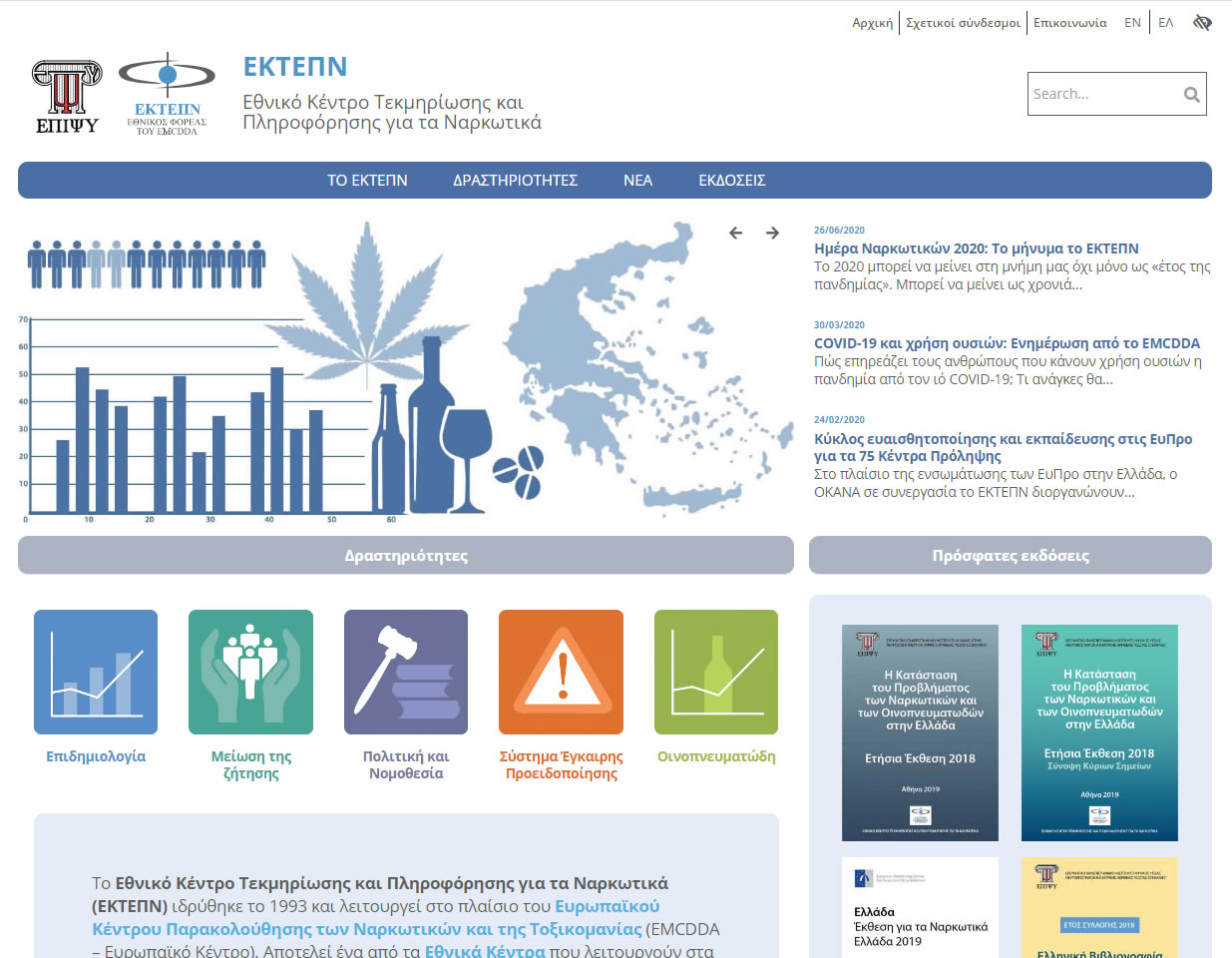This screenshot has width=1232, height=958.
Task: Open the dark blue Ετήσια Έκθεση 2018 cover
Action: pyautogui.click(x=920, y=732)
